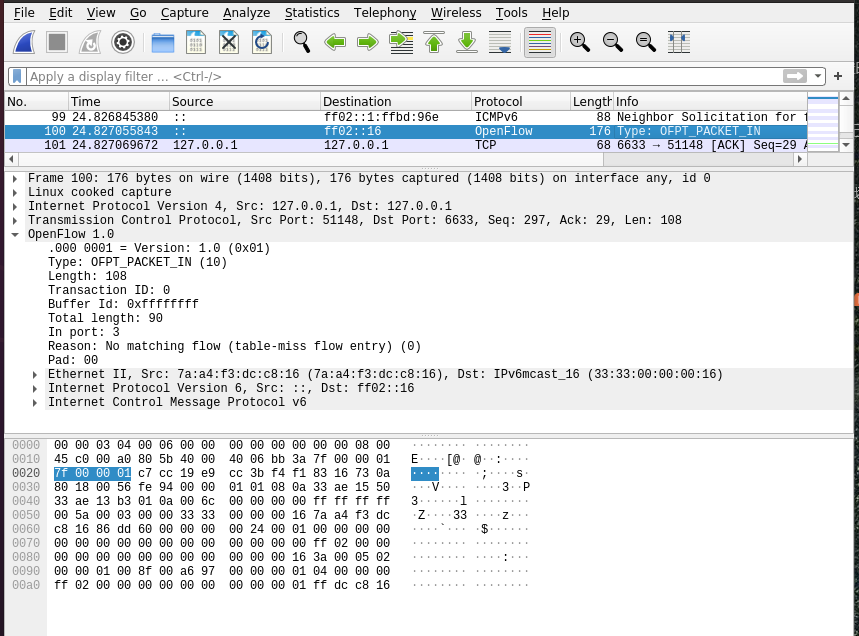Toggle auto-scroll during live capture
859x636 pixels.
[x=500, y=42]
